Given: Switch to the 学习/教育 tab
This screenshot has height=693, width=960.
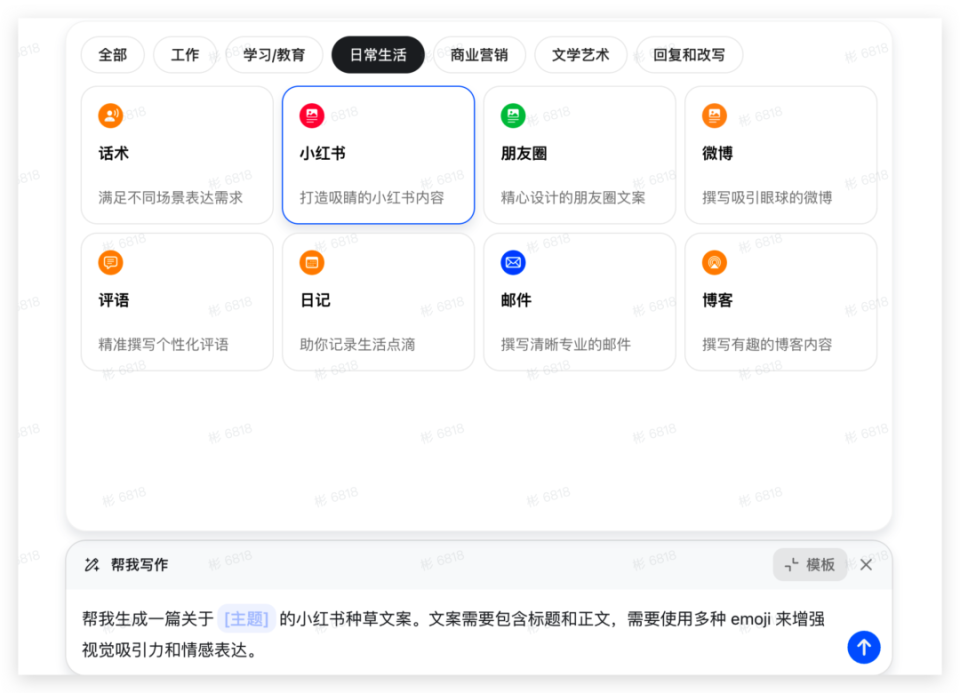Looking at the screenshot, I should (x=273, y=55).
